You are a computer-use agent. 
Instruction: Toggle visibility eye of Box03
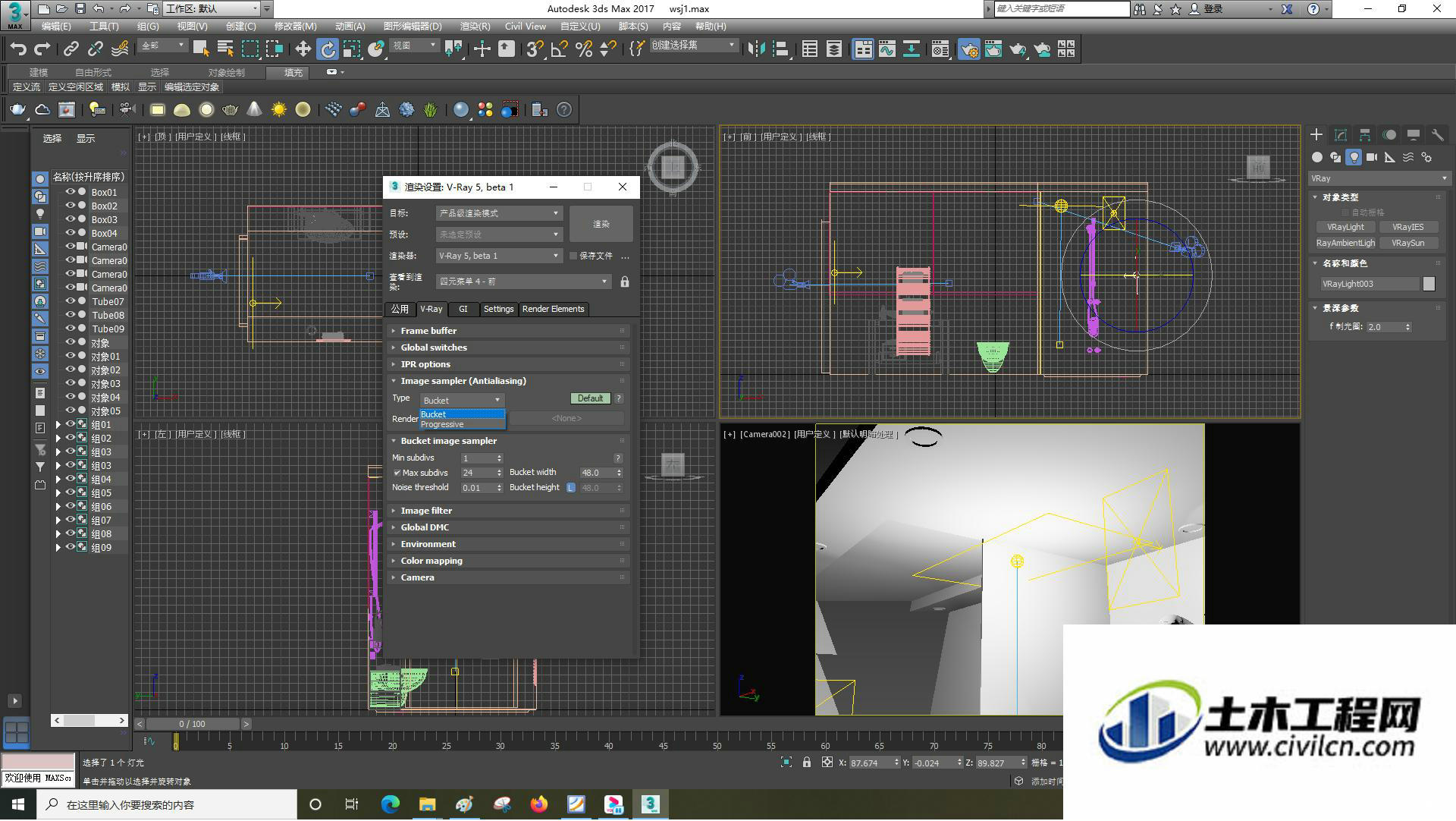[x=70, y=219]
